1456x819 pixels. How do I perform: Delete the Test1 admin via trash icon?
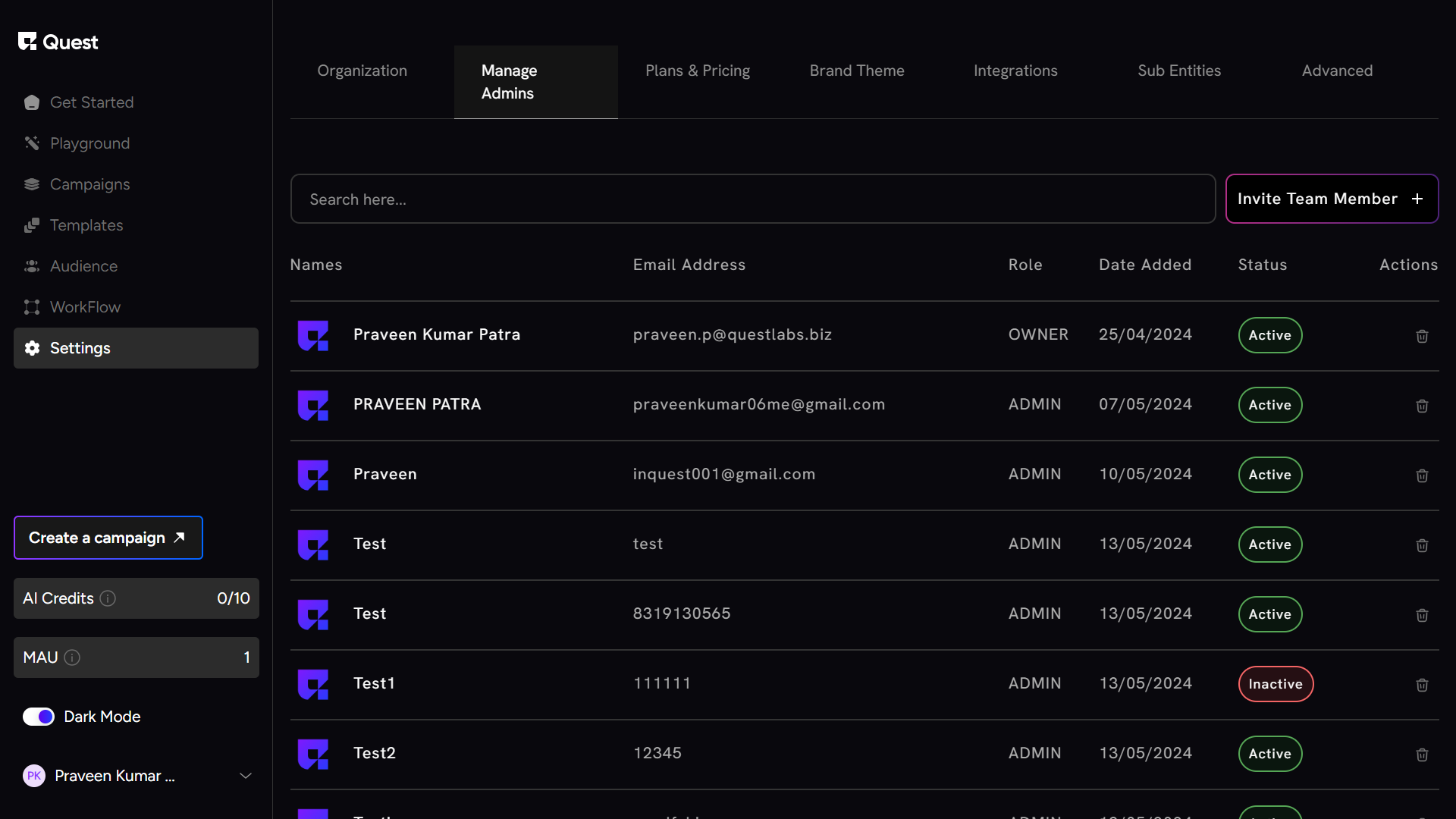(1422, 685)
